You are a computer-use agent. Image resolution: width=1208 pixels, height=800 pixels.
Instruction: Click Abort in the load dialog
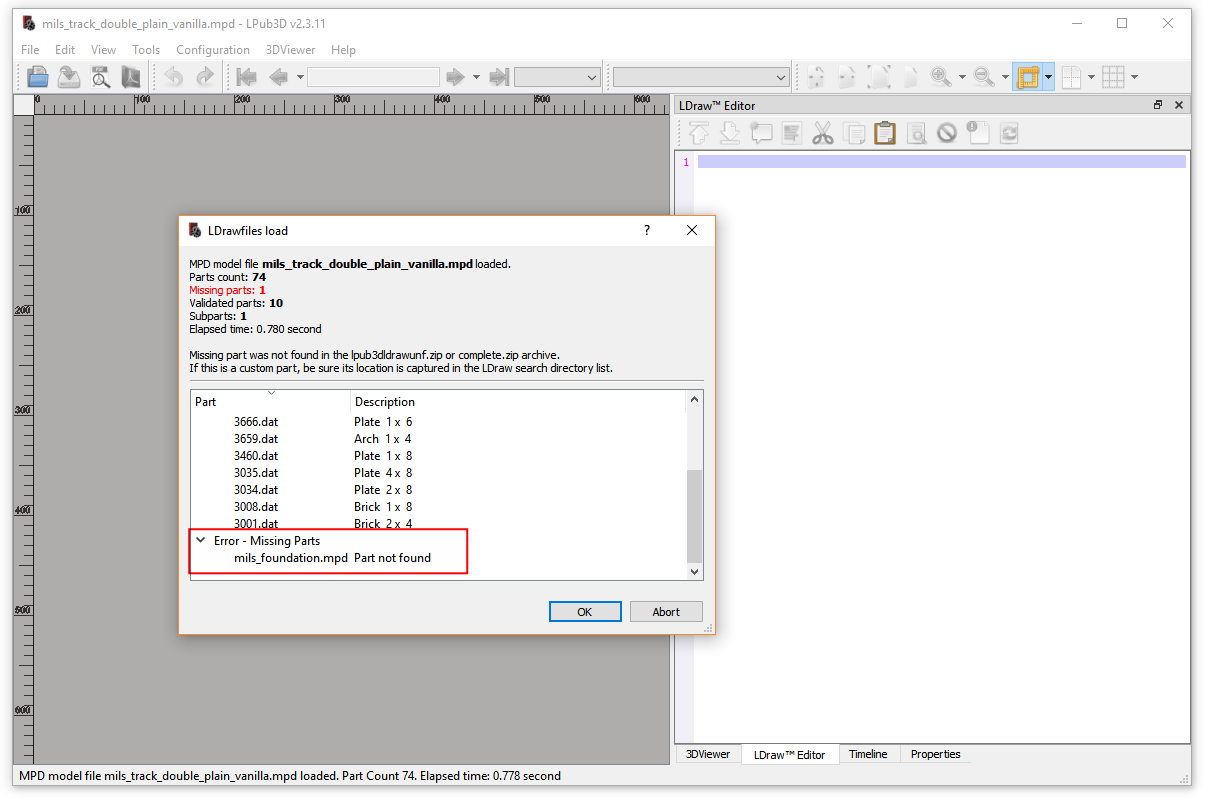(x=666, y=611)
